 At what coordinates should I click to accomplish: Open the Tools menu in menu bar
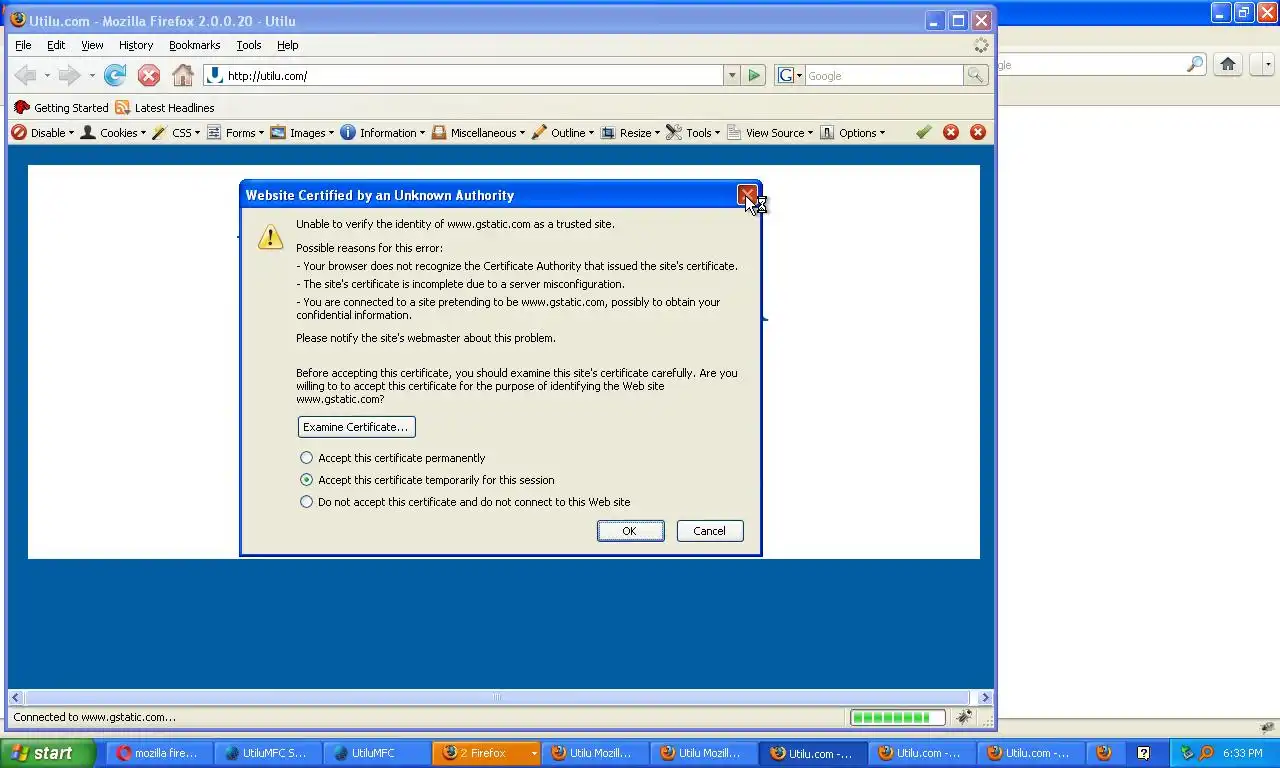(249, 45)
